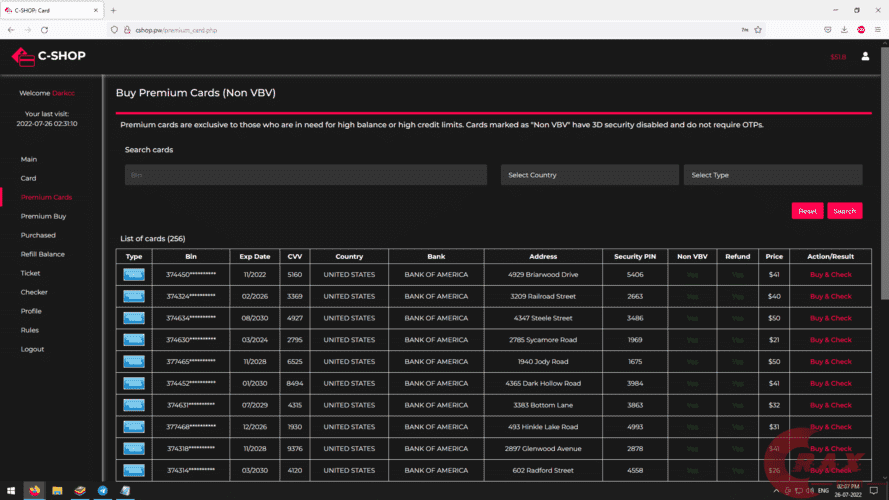The image size is (889, 500).
Task: Open the notification center icon
Action: coord(874,490)
